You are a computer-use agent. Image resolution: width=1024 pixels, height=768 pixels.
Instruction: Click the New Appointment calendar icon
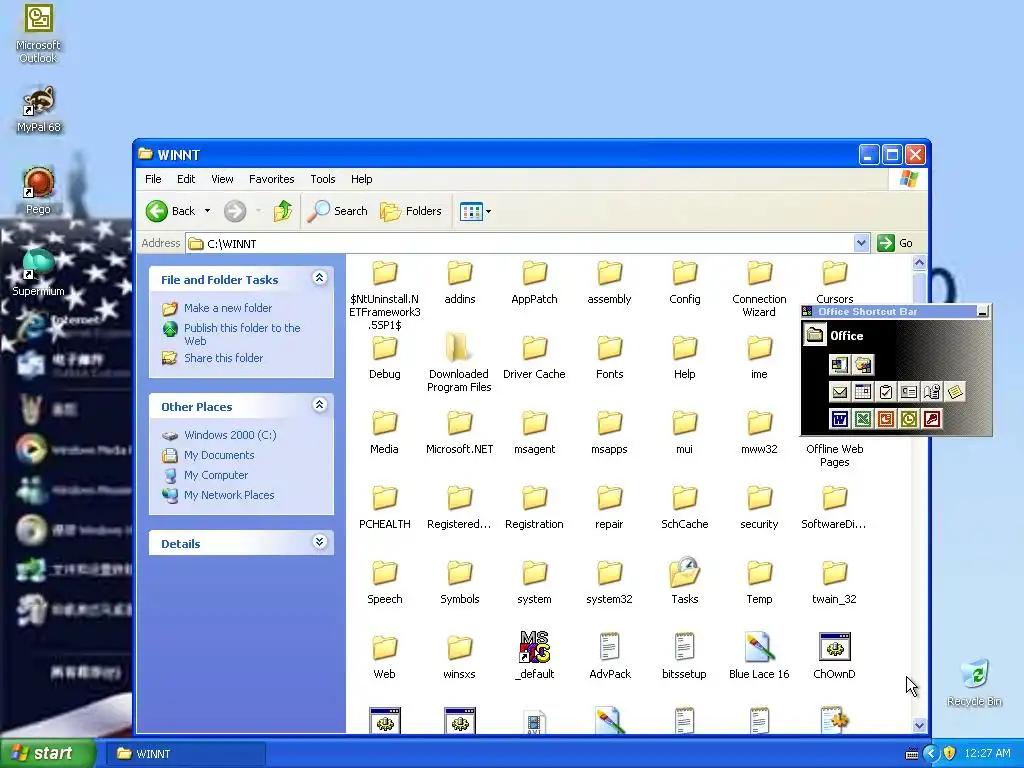coord(863,392)
